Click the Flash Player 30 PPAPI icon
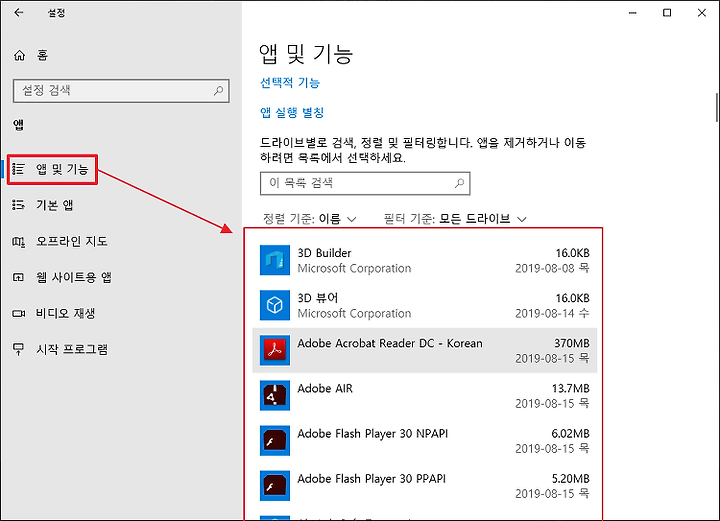720x521 pixels. [275, 485]
